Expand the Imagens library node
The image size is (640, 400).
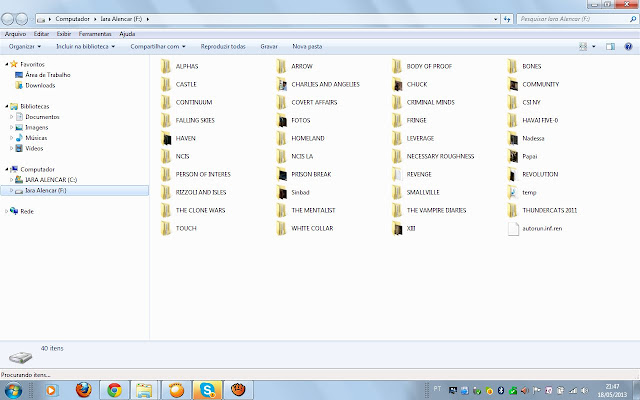[11, 127]
